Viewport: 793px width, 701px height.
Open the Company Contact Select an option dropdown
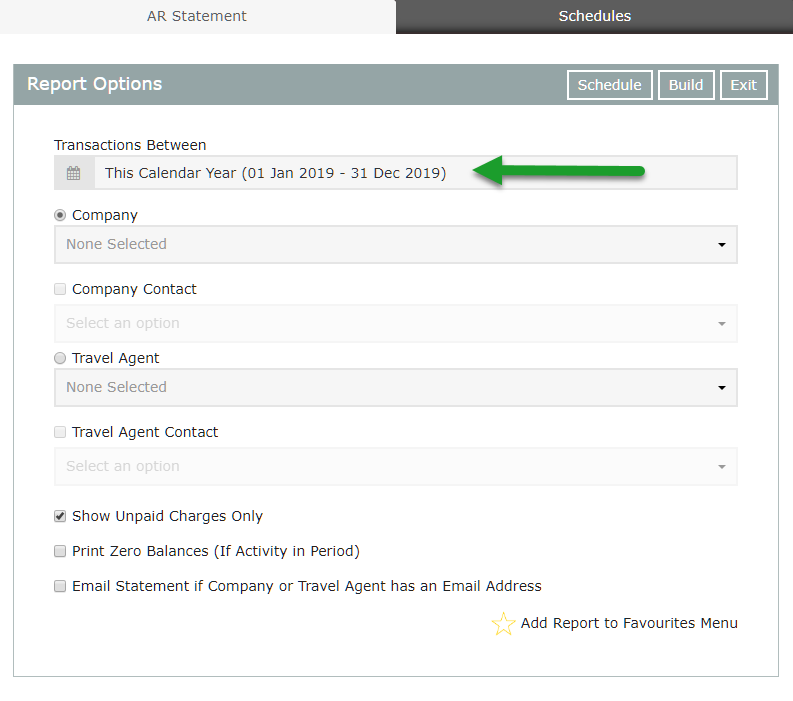(x=395, y=323)
